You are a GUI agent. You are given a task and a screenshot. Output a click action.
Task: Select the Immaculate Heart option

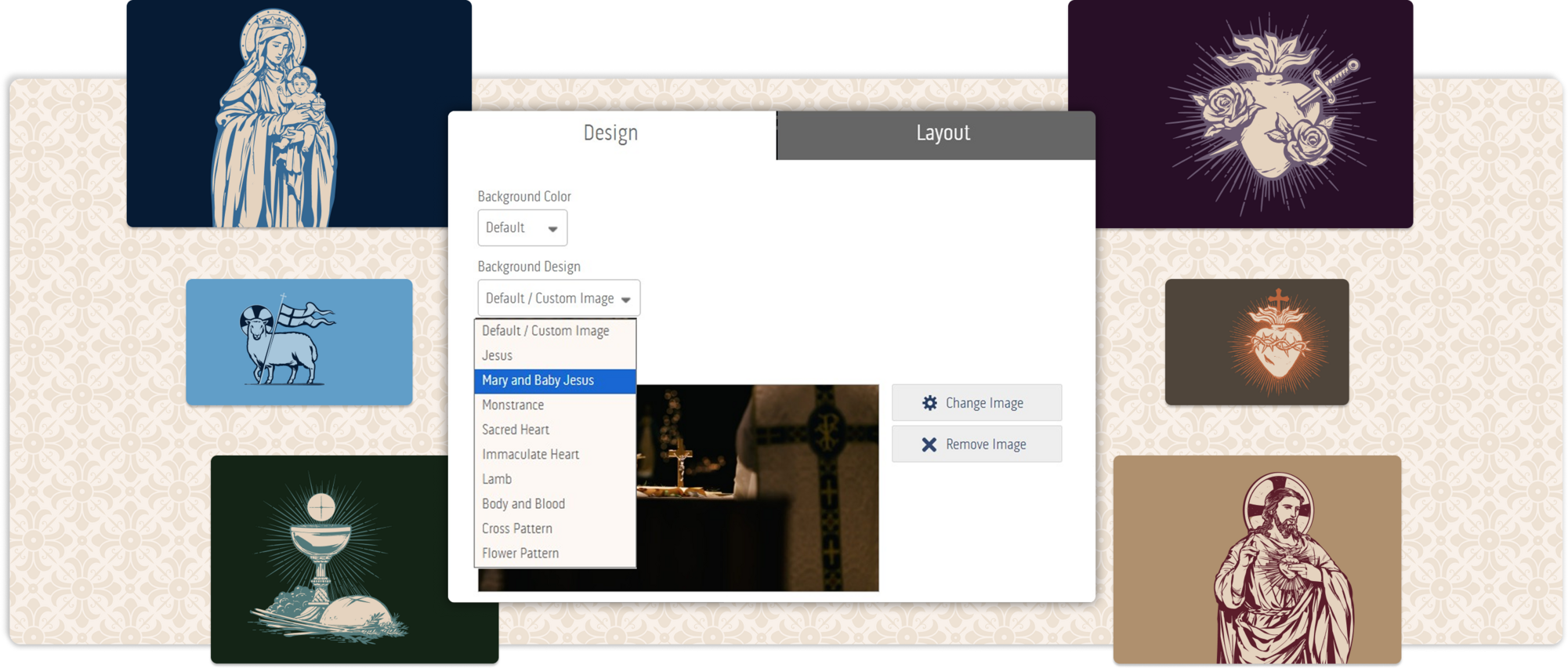pyautogui.click(x=555, y=455)
